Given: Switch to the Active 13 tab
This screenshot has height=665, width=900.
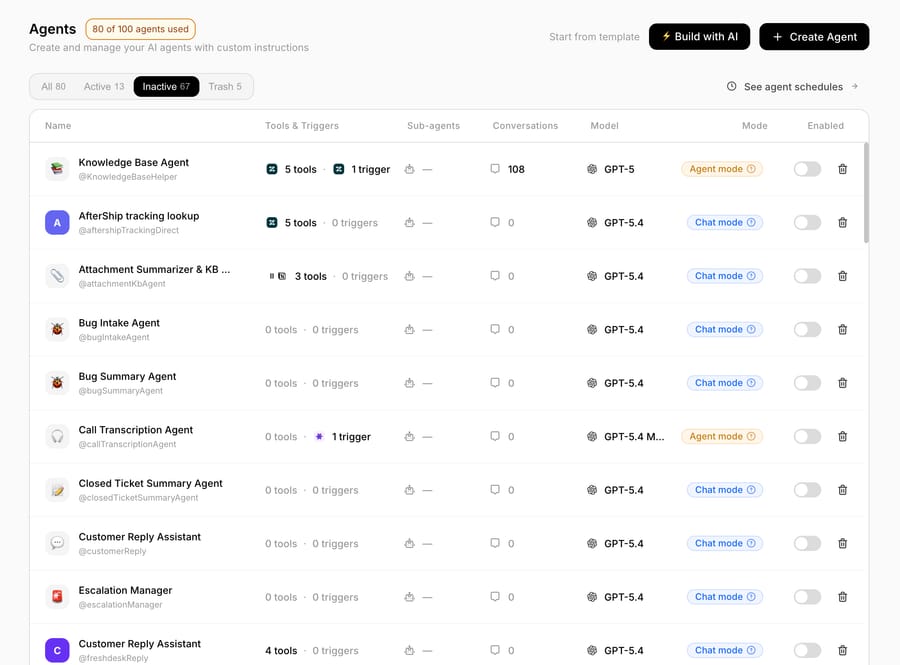Looking at the screenshot, I should (x=104, y=87).
